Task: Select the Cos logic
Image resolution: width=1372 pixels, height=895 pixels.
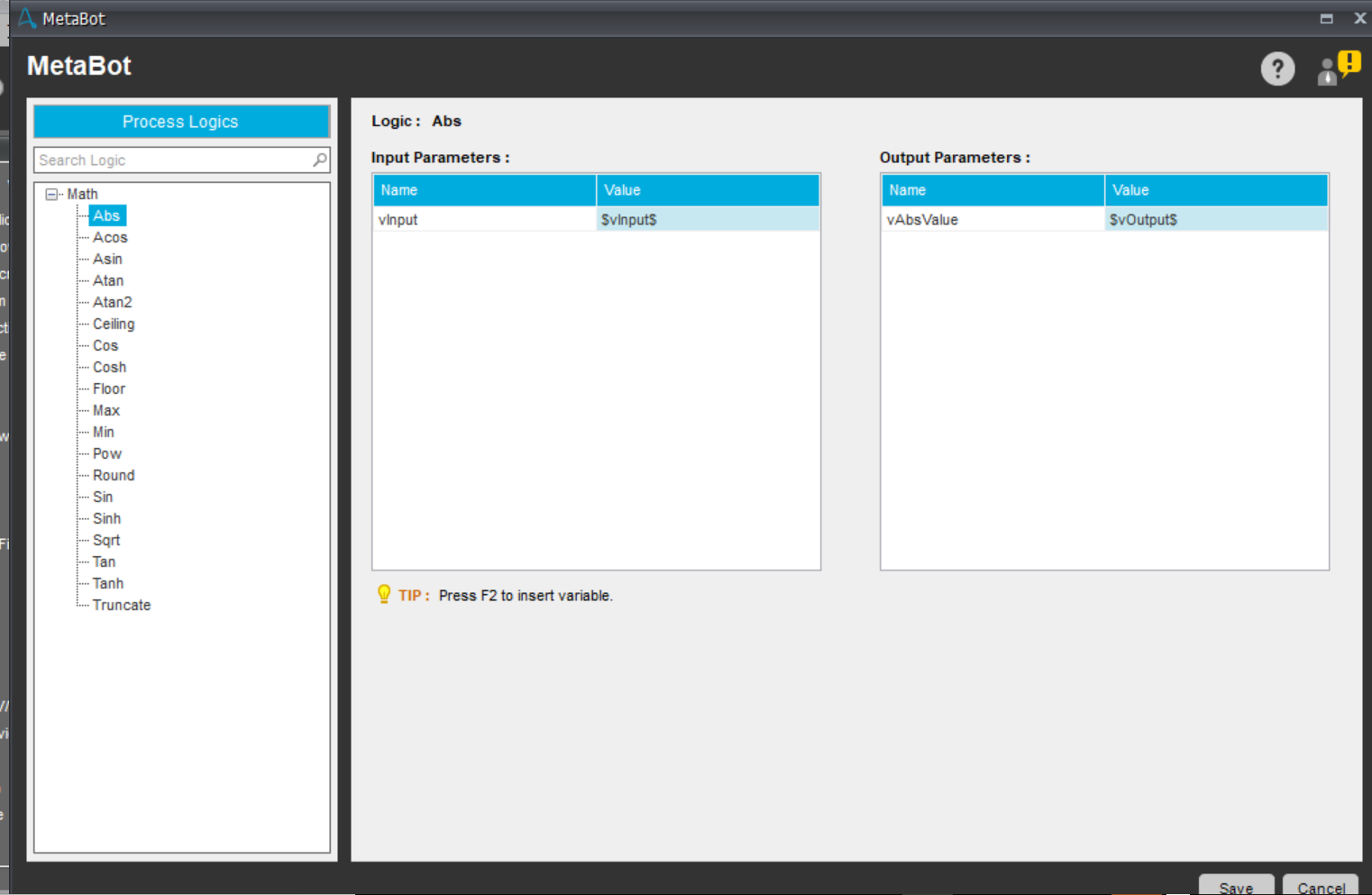Action: click(x=105, y=345)
